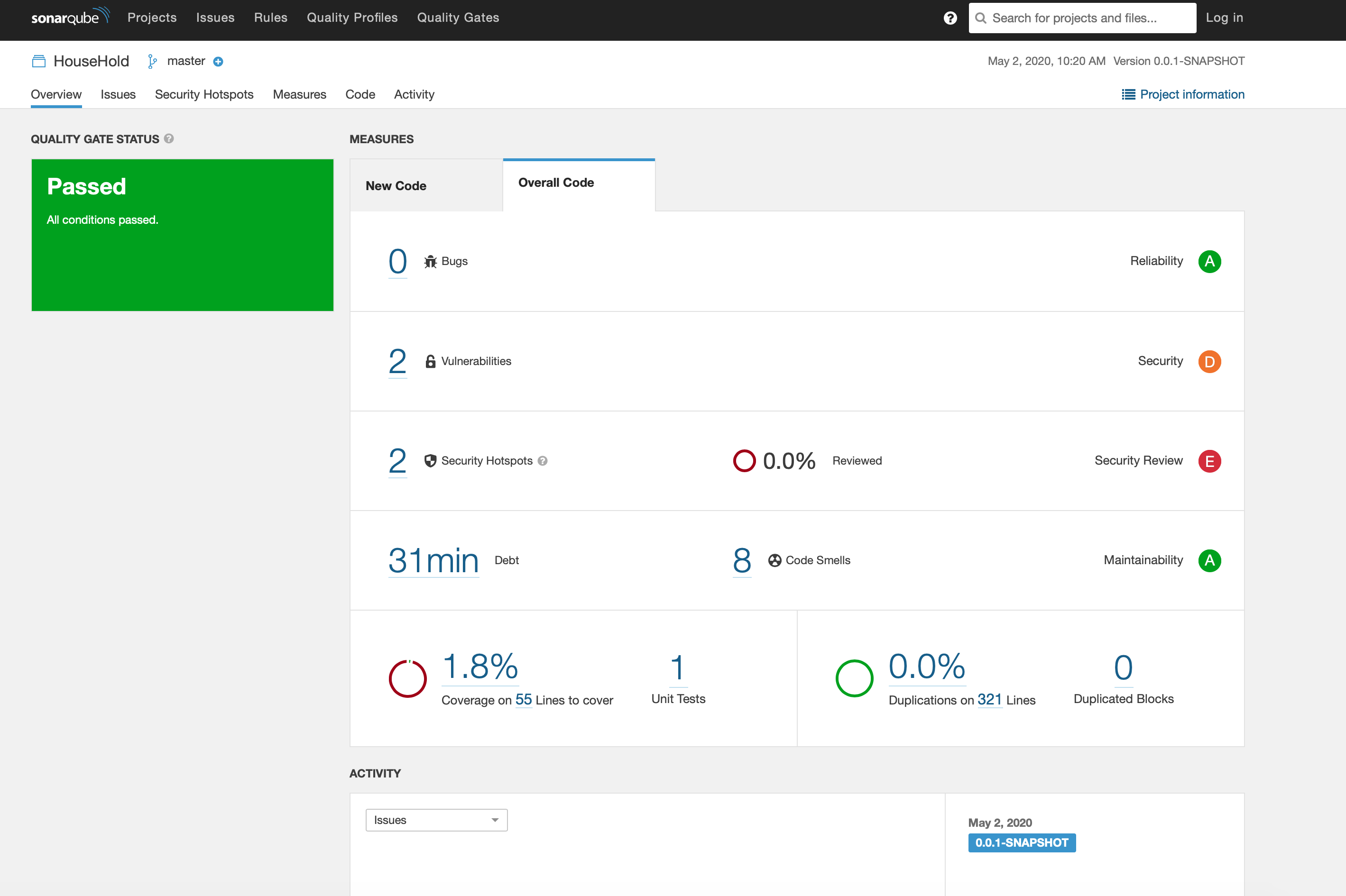Viewport: 1346px width, 896px height.
Task: Click the Log in link
Action: point(1224,18)
